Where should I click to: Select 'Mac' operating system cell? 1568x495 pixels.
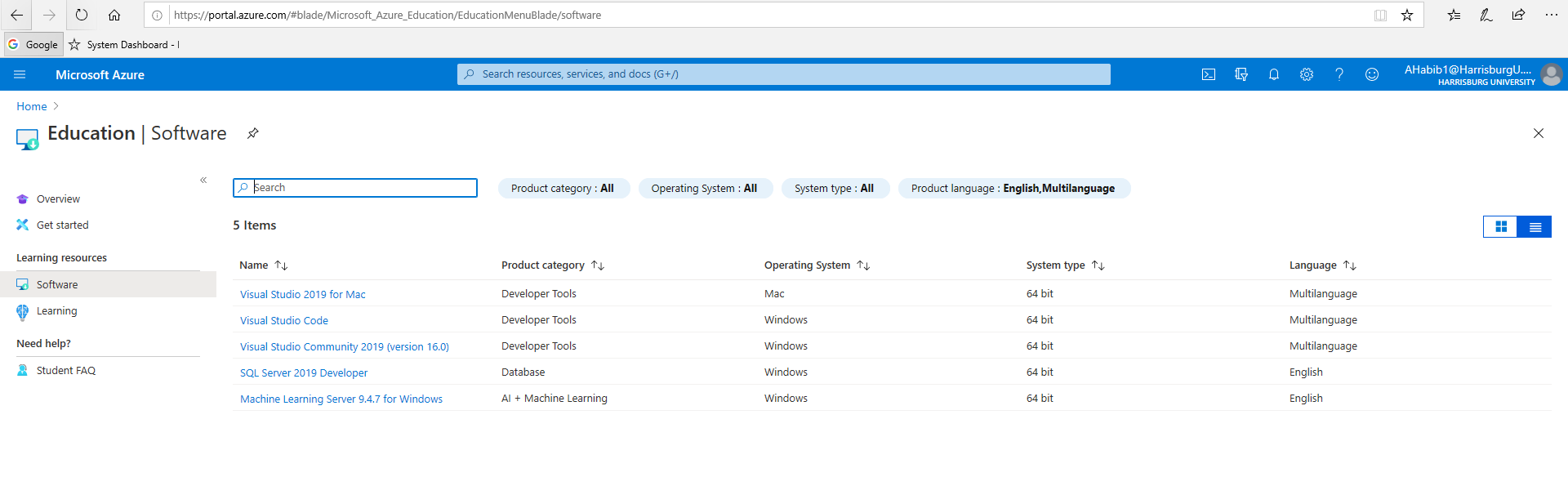[774, 293]
